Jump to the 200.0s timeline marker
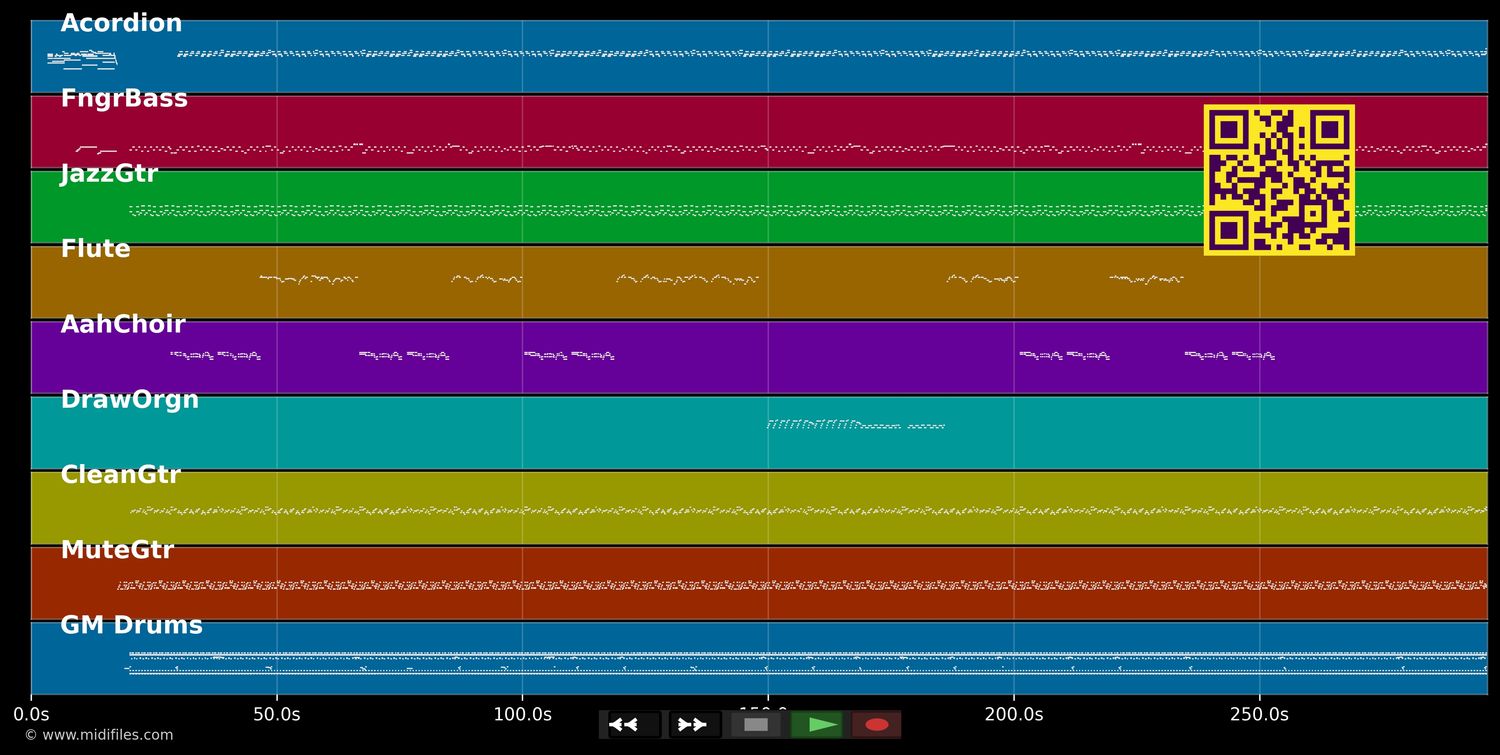This screenshot has height=755, width=1500. coord(1014,714)
